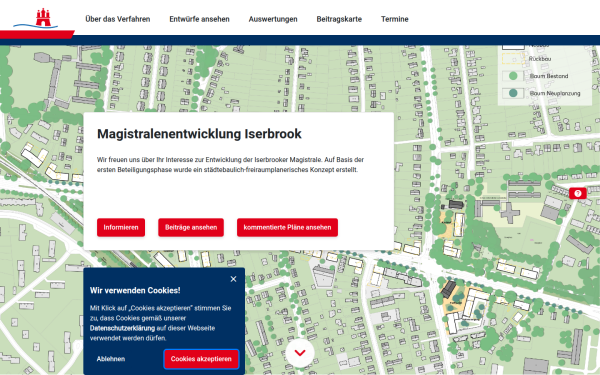Image resolution: width=600 pixels, height=375 pixels.
Task: Open the Über das Verfahren menu
Action: pos(117,19)
